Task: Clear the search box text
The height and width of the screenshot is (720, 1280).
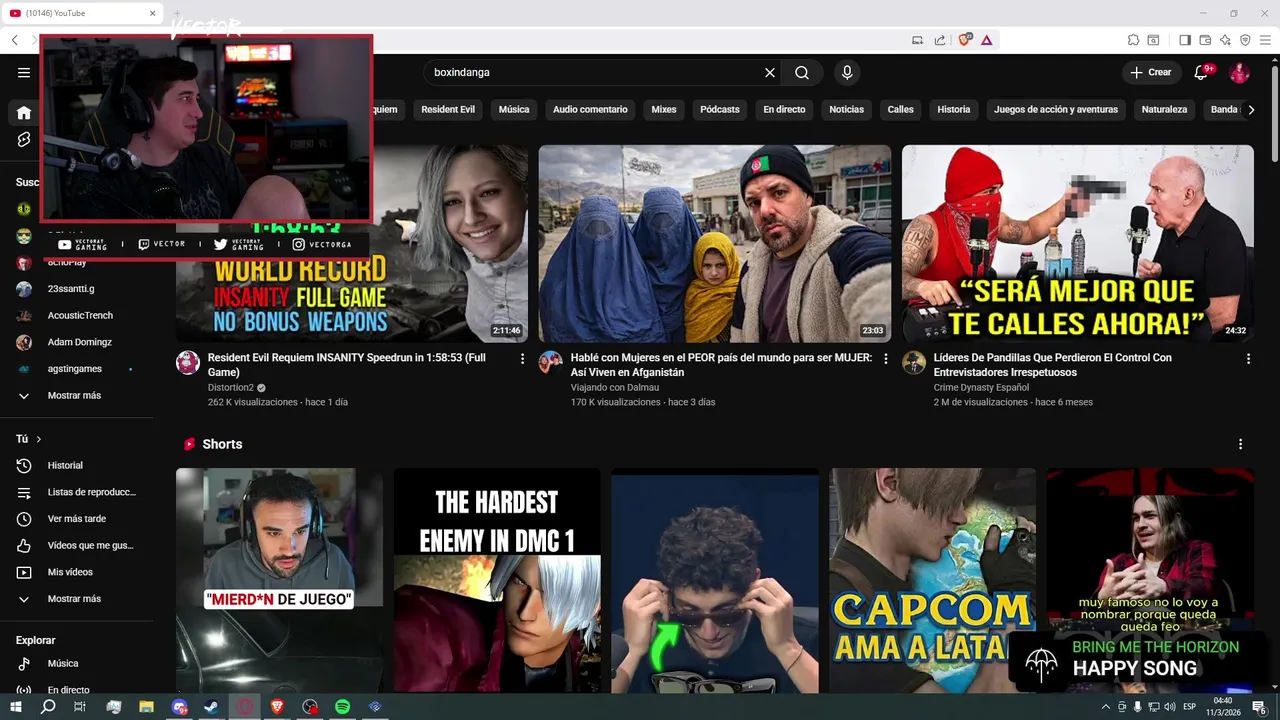Action: [x=770, y=72]
